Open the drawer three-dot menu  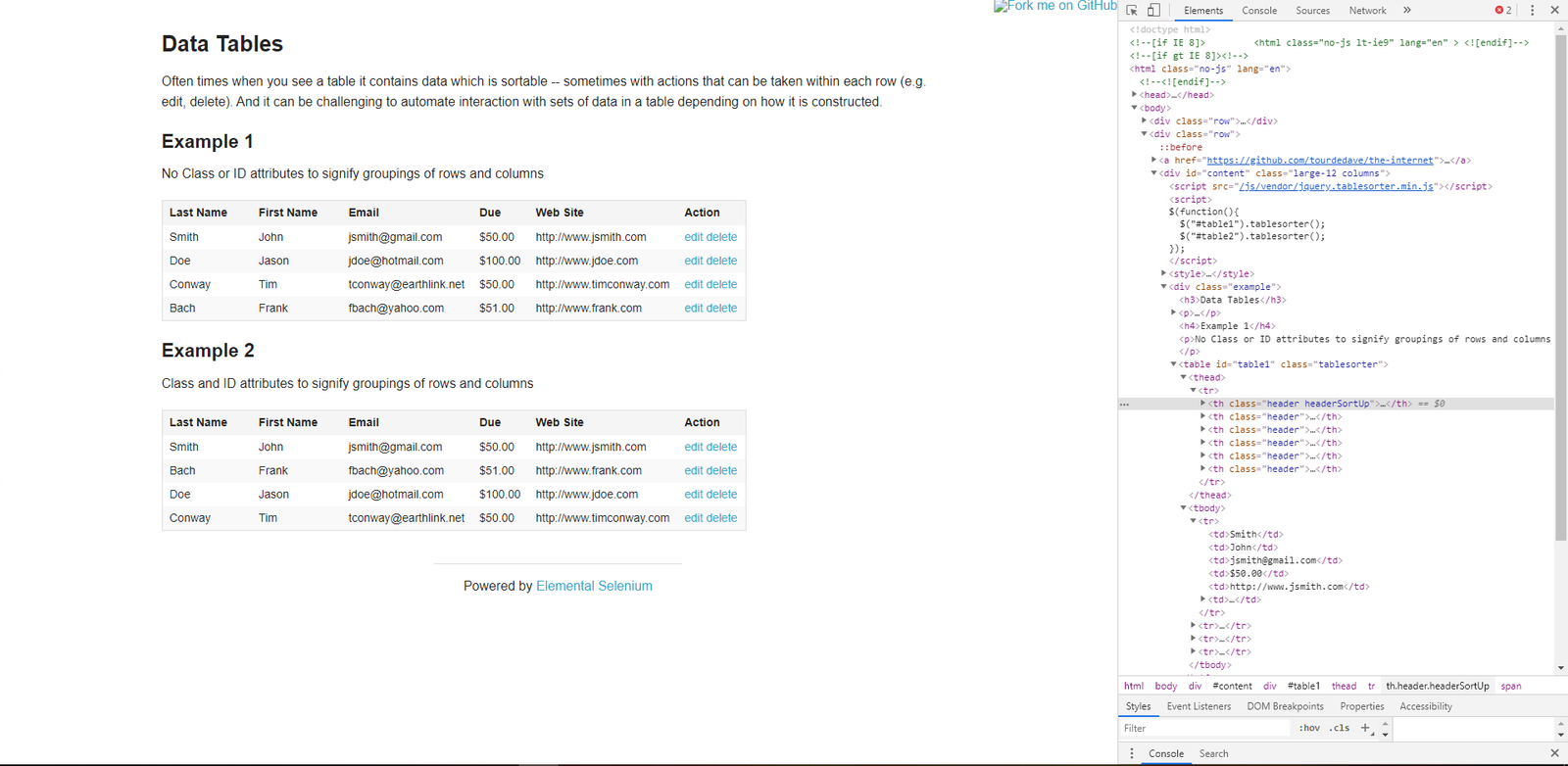[1132, 753]
